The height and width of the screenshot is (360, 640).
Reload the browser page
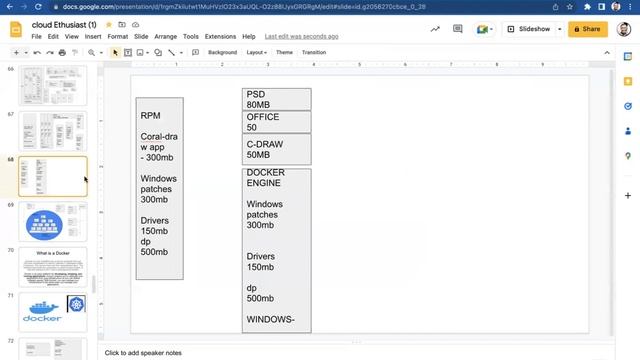point(38,7)
